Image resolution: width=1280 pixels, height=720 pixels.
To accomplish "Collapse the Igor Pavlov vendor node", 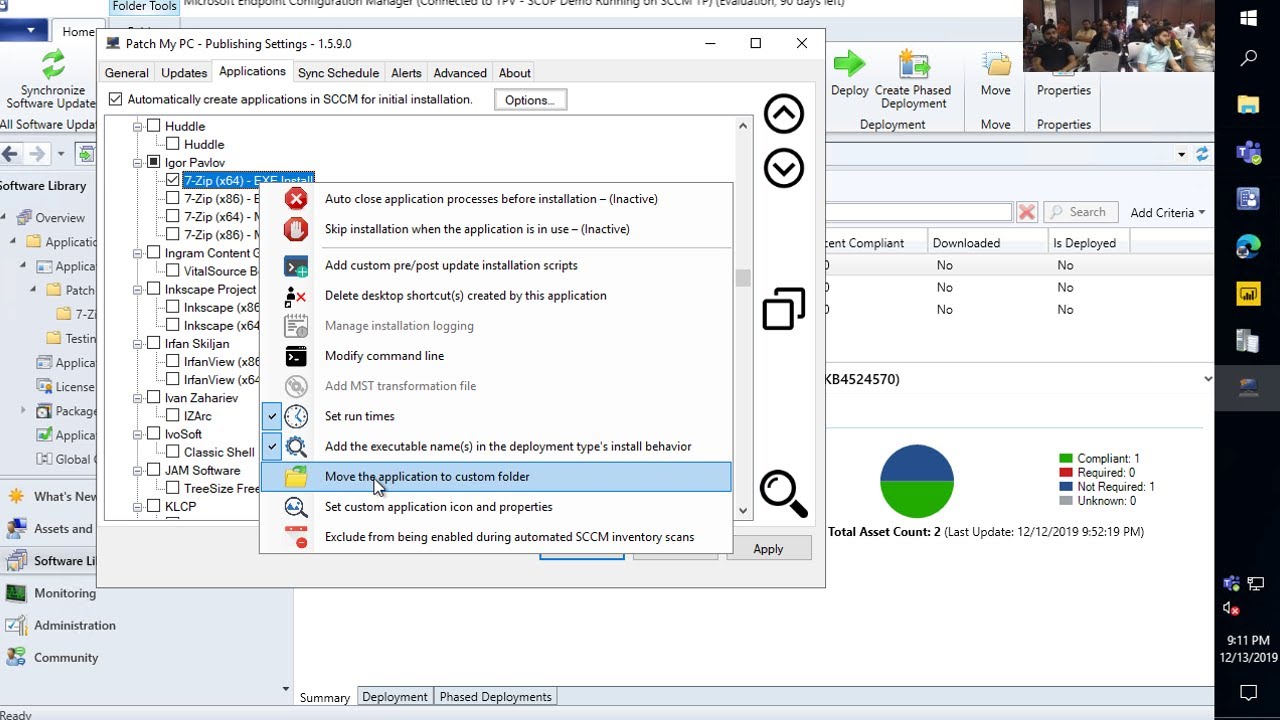I will click(138, 162).
